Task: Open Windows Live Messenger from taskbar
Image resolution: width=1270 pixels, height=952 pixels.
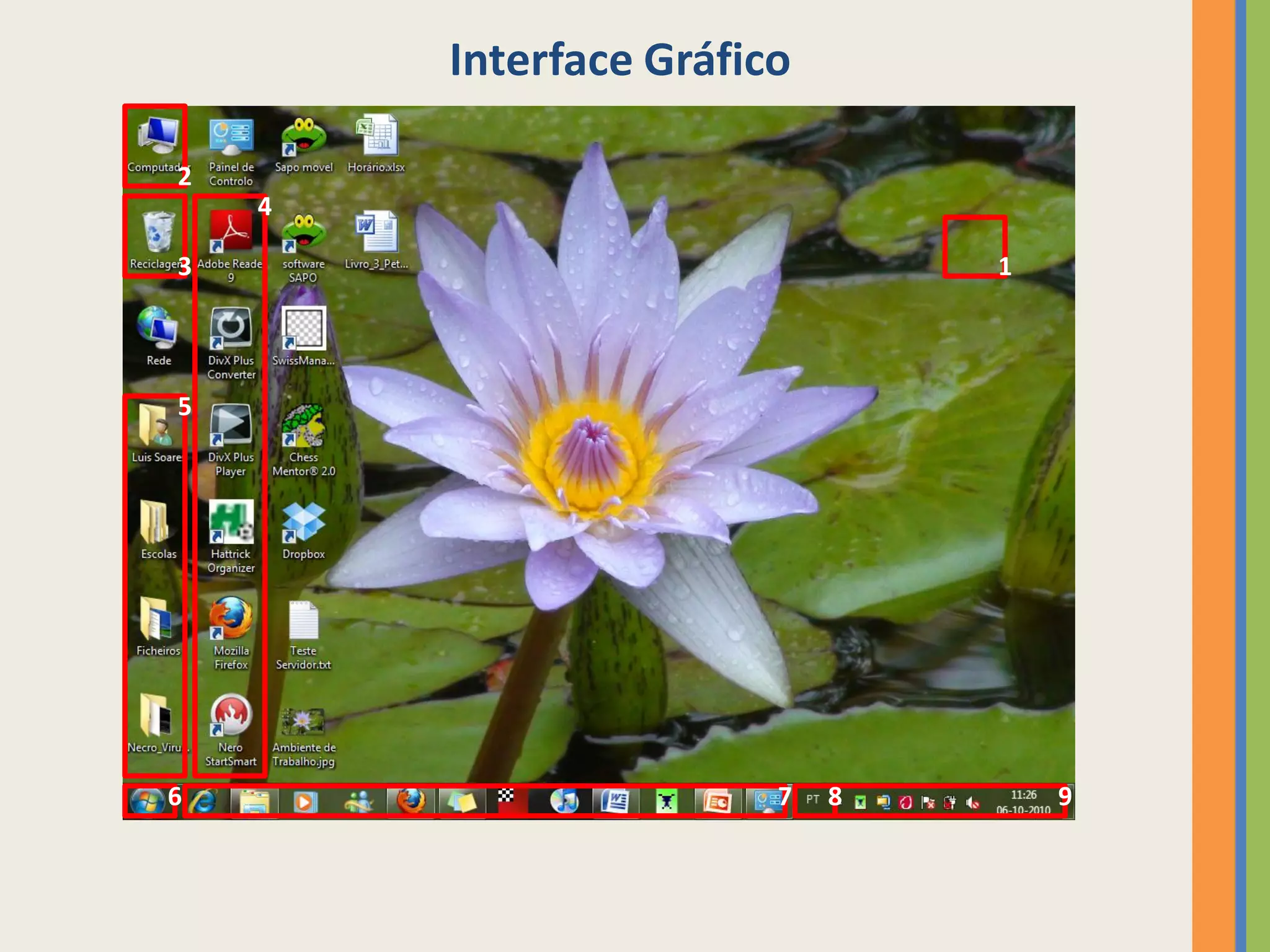Action: [x=358, y=802]
